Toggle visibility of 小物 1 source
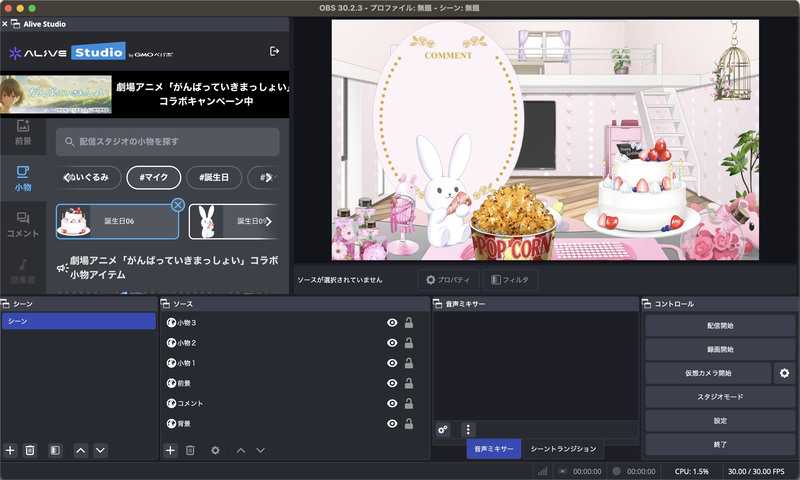This screenshot has height=480, width=800. tap(392, 363)
